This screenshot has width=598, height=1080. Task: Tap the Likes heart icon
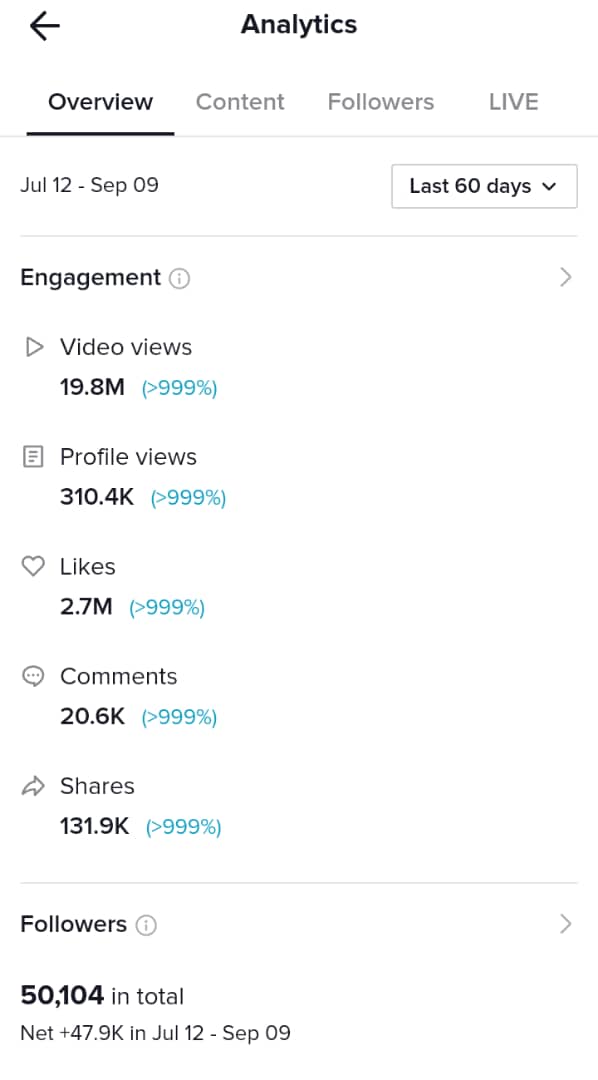click(x=33, y=566)
